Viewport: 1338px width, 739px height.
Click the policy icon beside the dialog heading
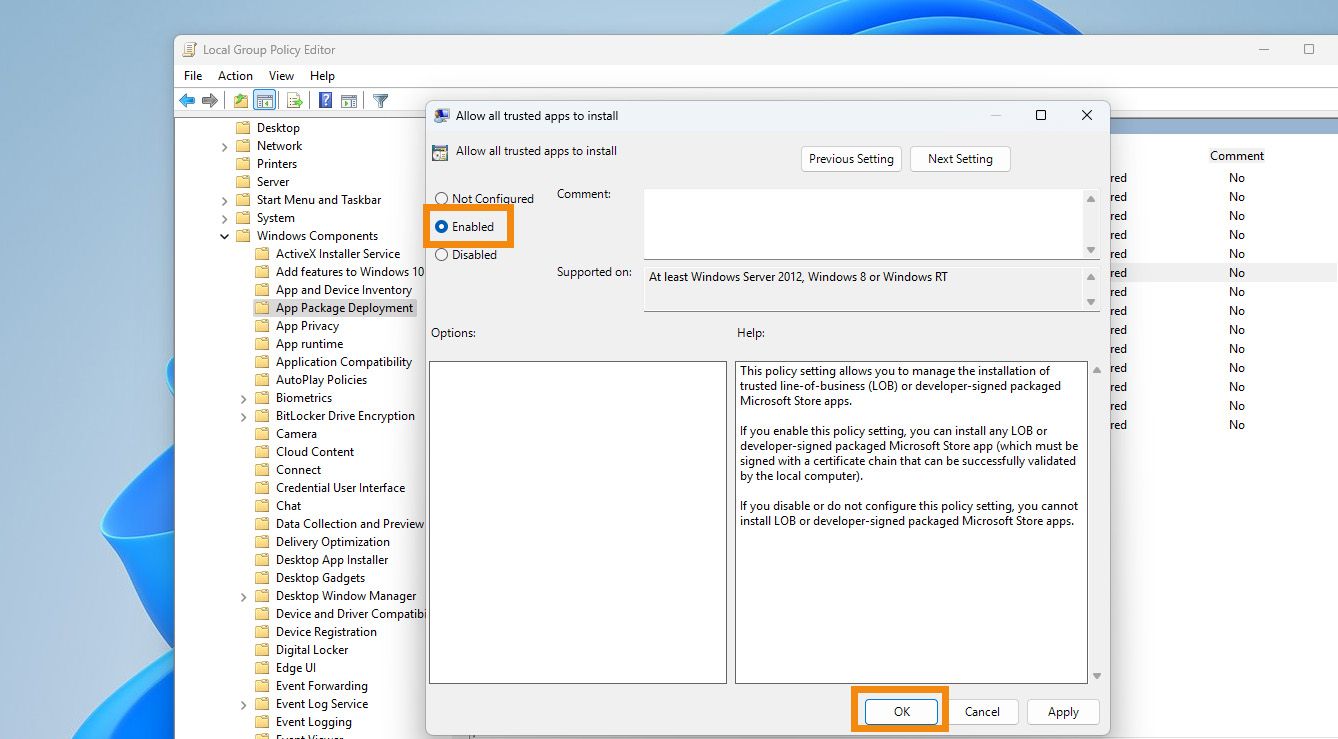(x=440, y=153)
